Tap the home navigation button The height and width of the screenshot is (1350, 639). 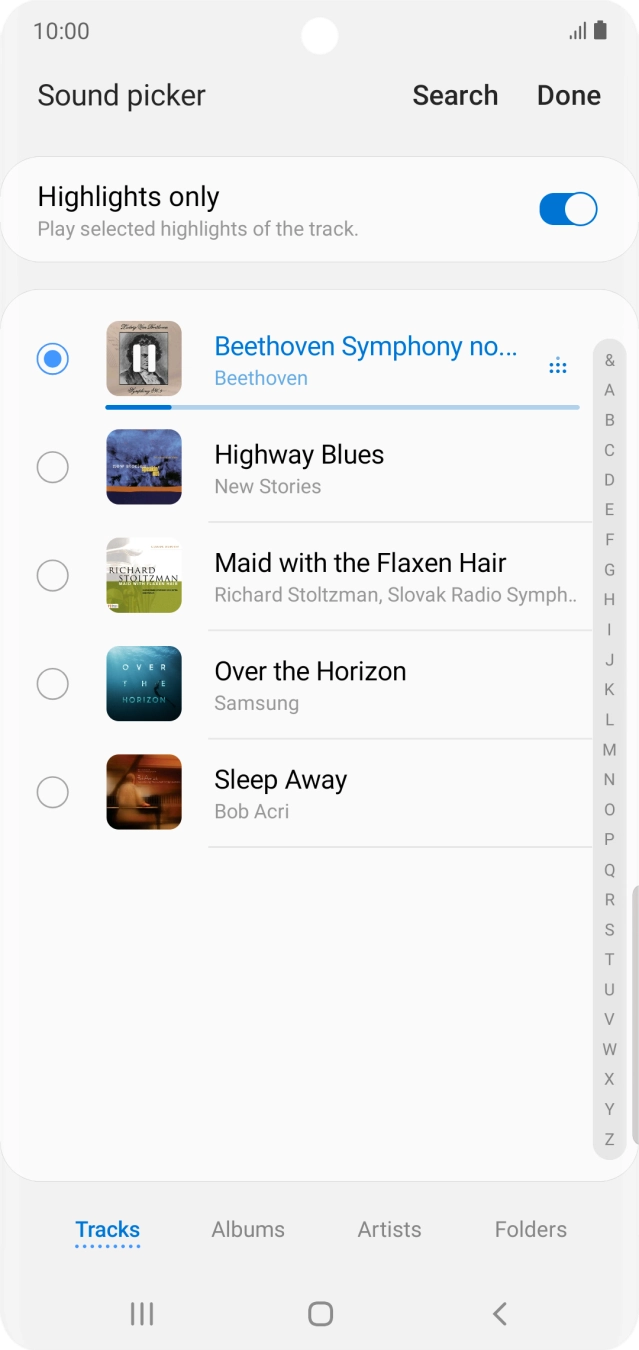[x=320, y=1313]
